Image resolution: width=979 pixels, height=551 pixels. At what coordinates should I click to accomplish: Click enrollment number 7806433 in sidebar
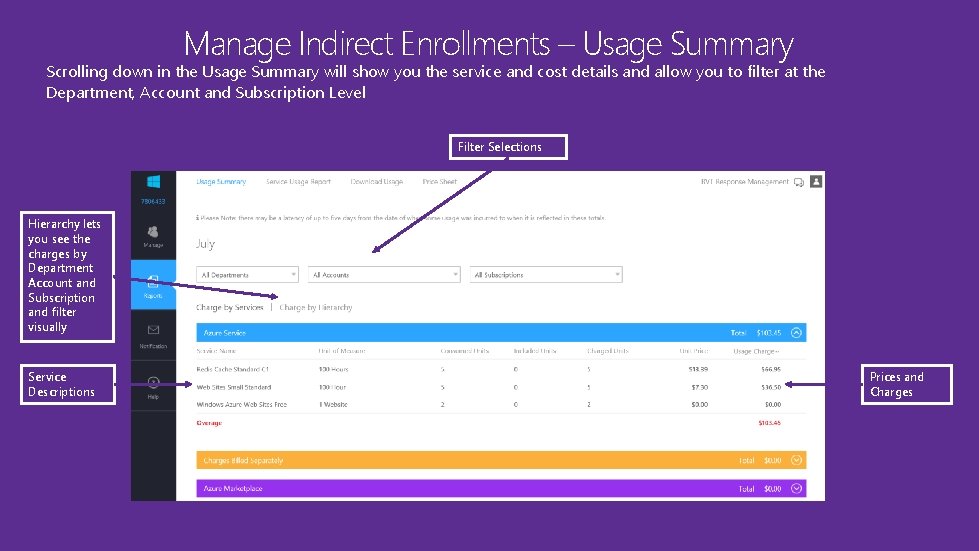click(153, 202)
